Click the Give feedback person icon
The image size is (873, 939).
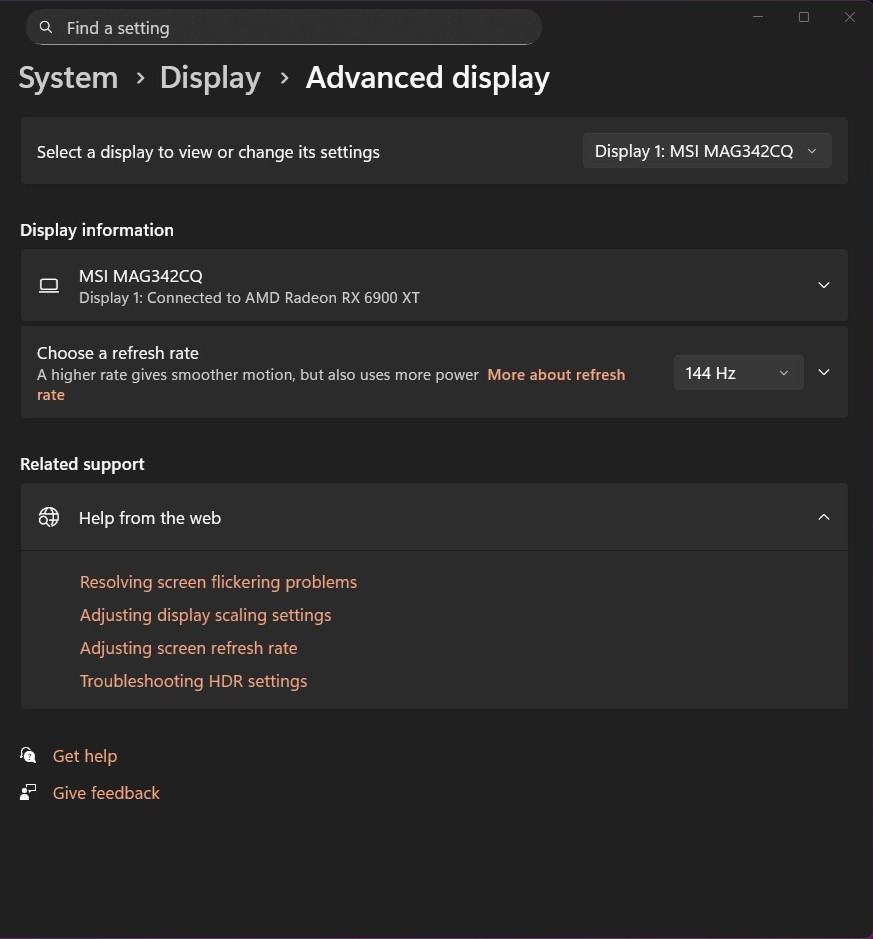click(x=28, y=792)
